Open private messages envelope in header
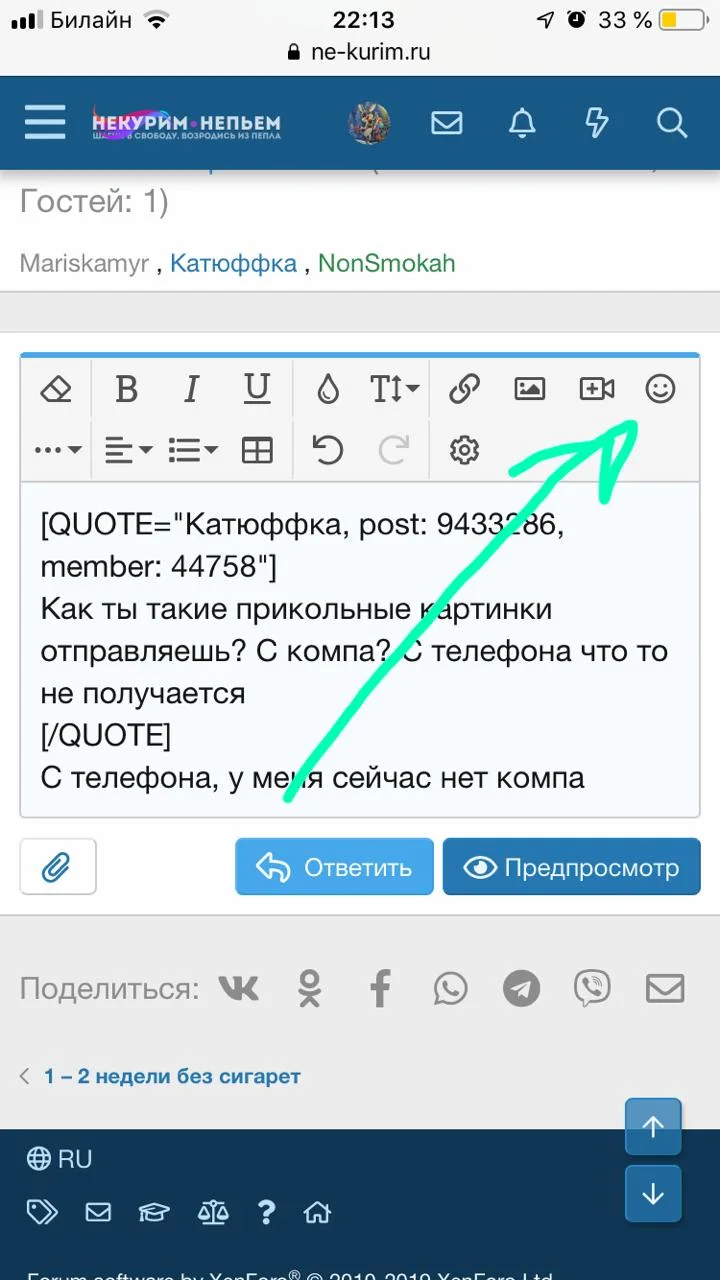The image size is (720, 1280). 447,123
